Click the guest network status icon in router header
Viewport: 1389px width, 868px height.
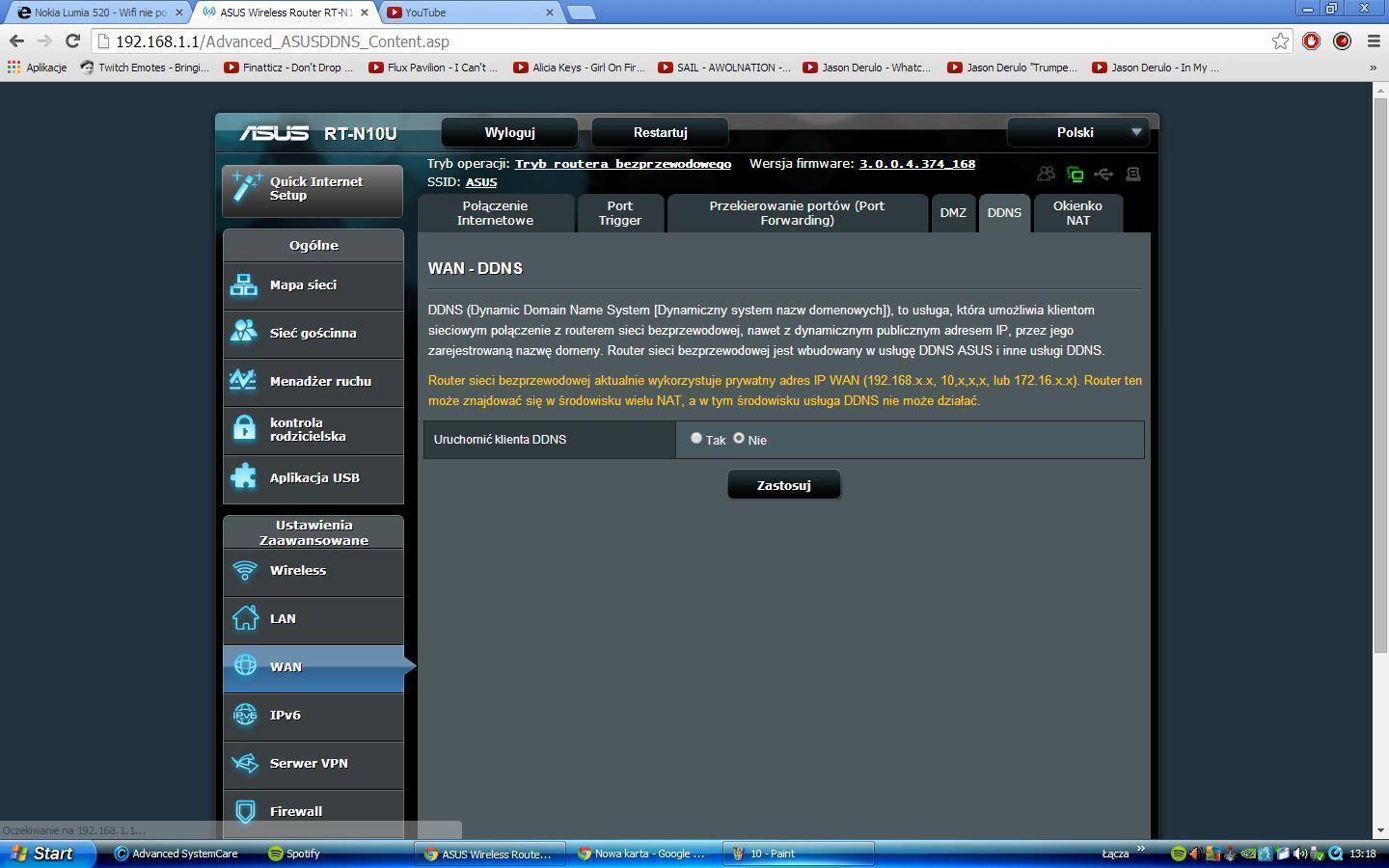point(1046,175)
